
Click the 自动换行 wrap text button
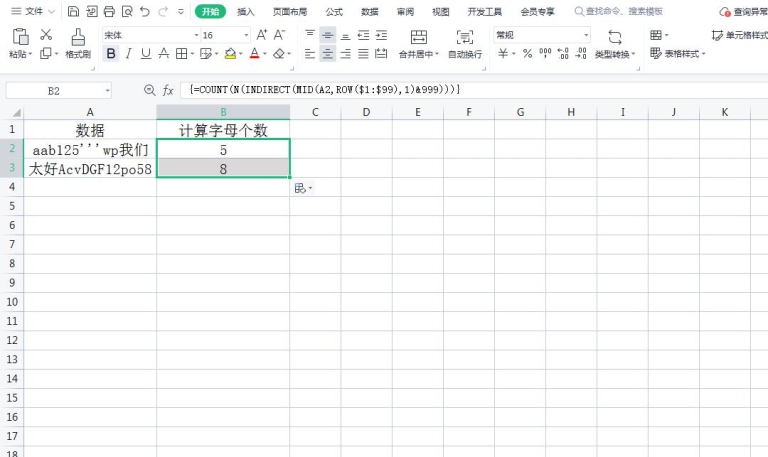coord(464,43)
